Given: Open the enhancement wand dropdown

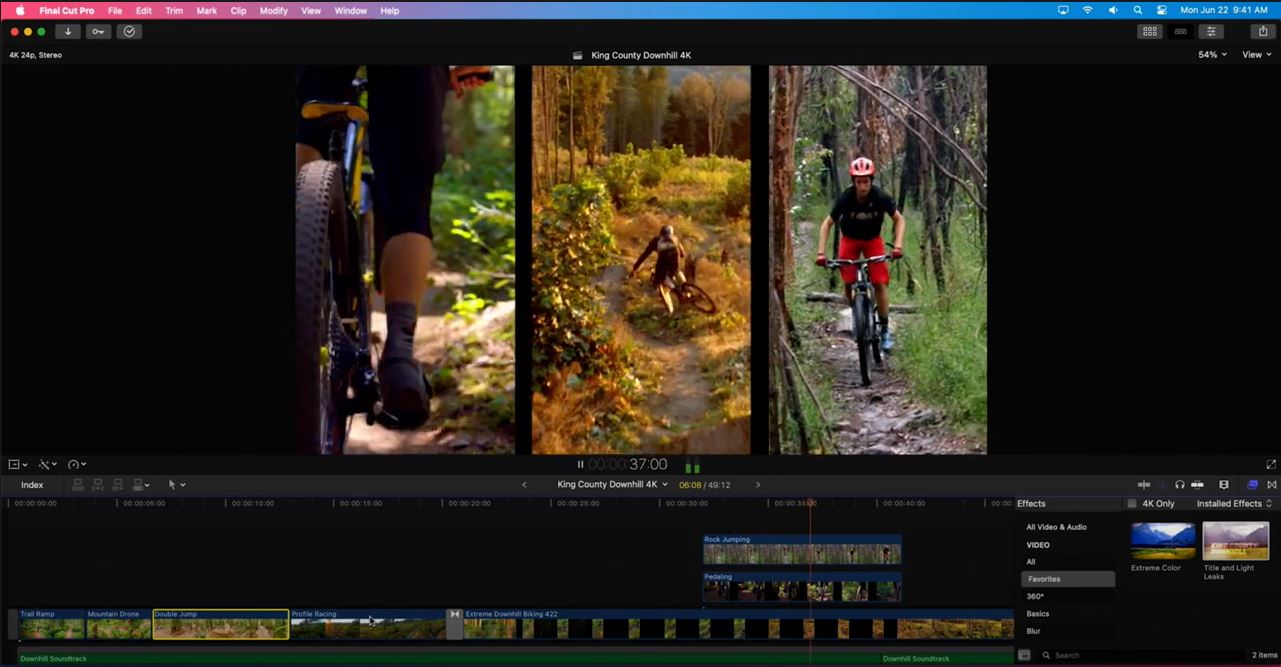Looking at the screenshot, I should [48, 465].
